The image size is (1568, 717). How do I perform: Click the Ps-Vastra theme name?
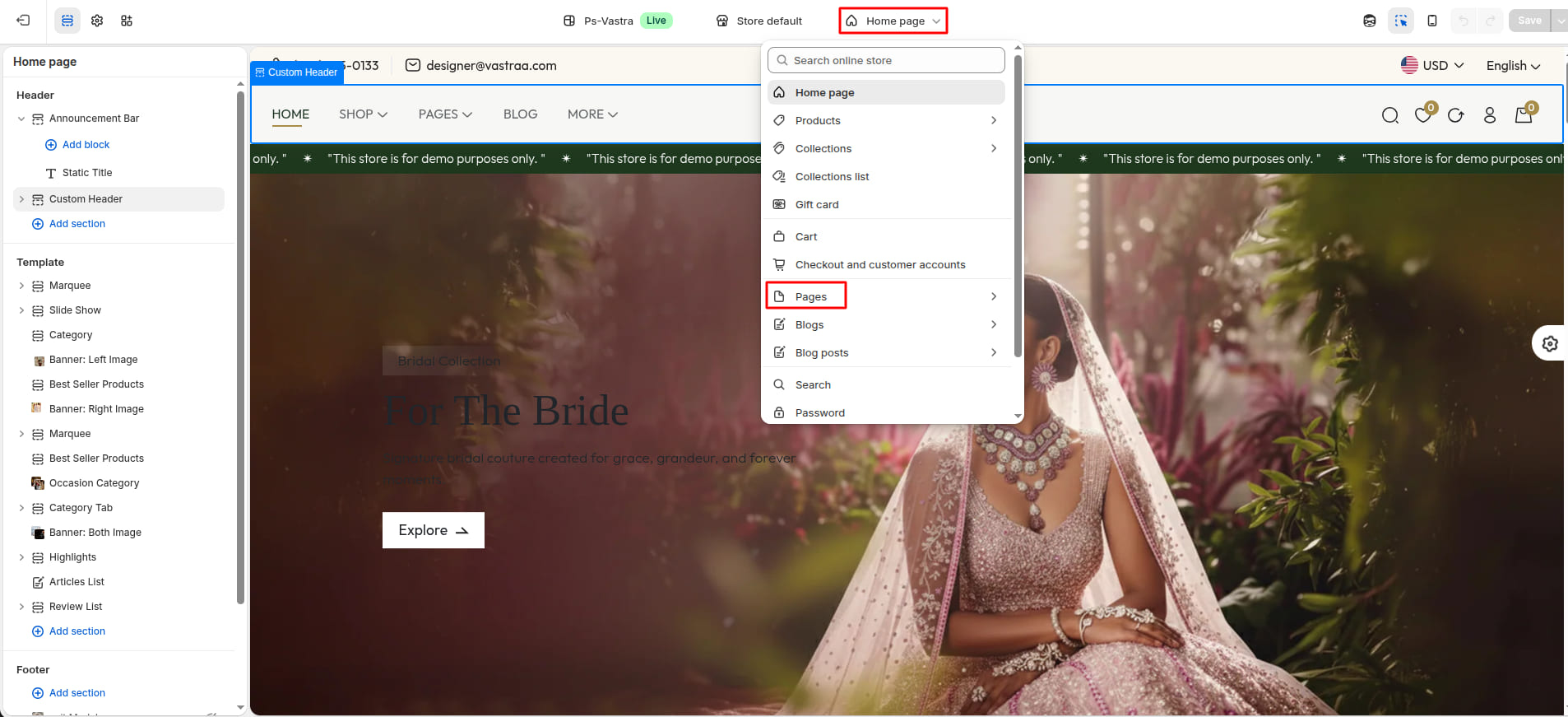pyautogui.click(x=609, y=21)
